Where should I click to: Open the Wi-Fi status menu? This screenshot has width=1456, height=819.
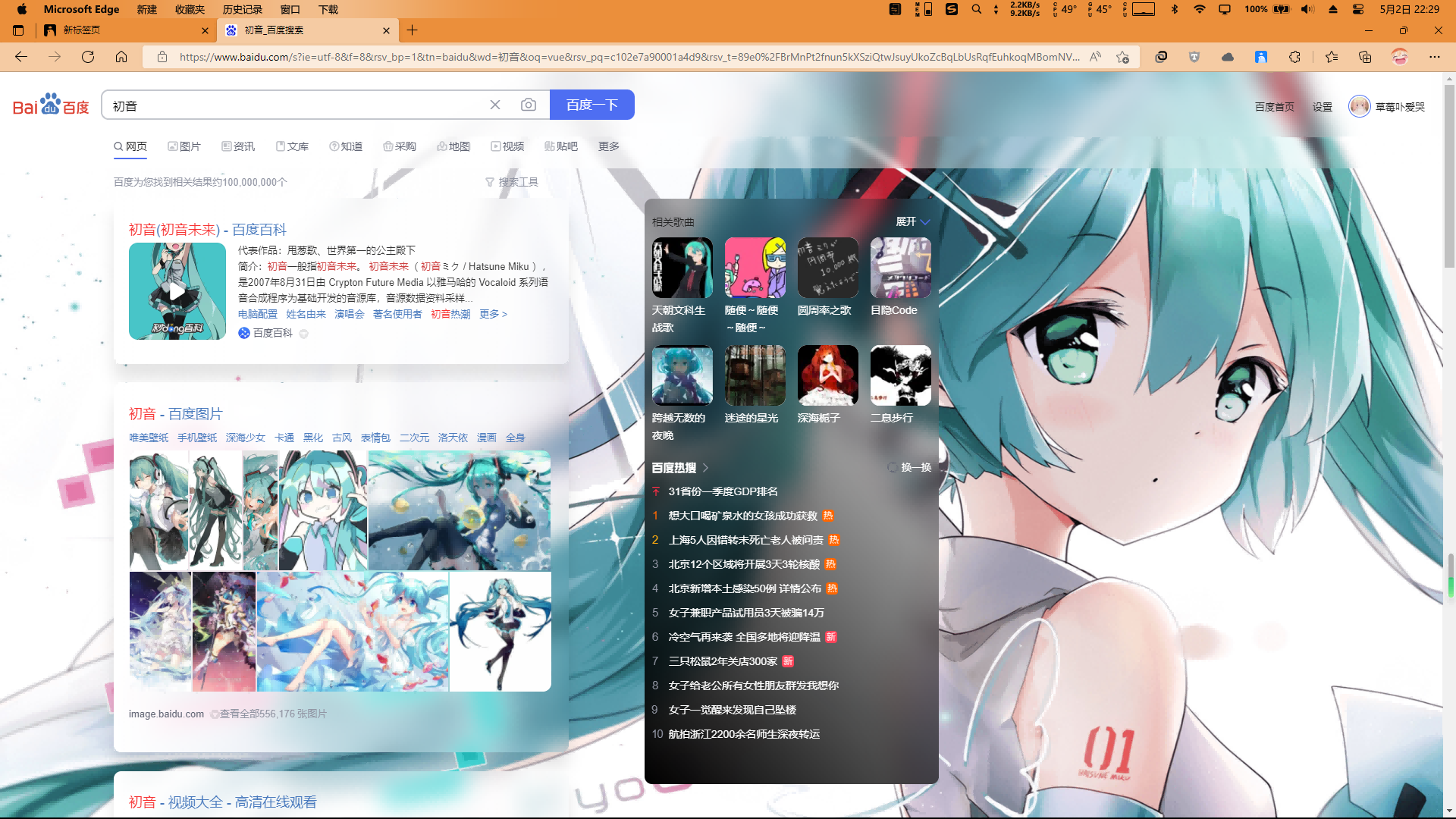(1200, 9)
